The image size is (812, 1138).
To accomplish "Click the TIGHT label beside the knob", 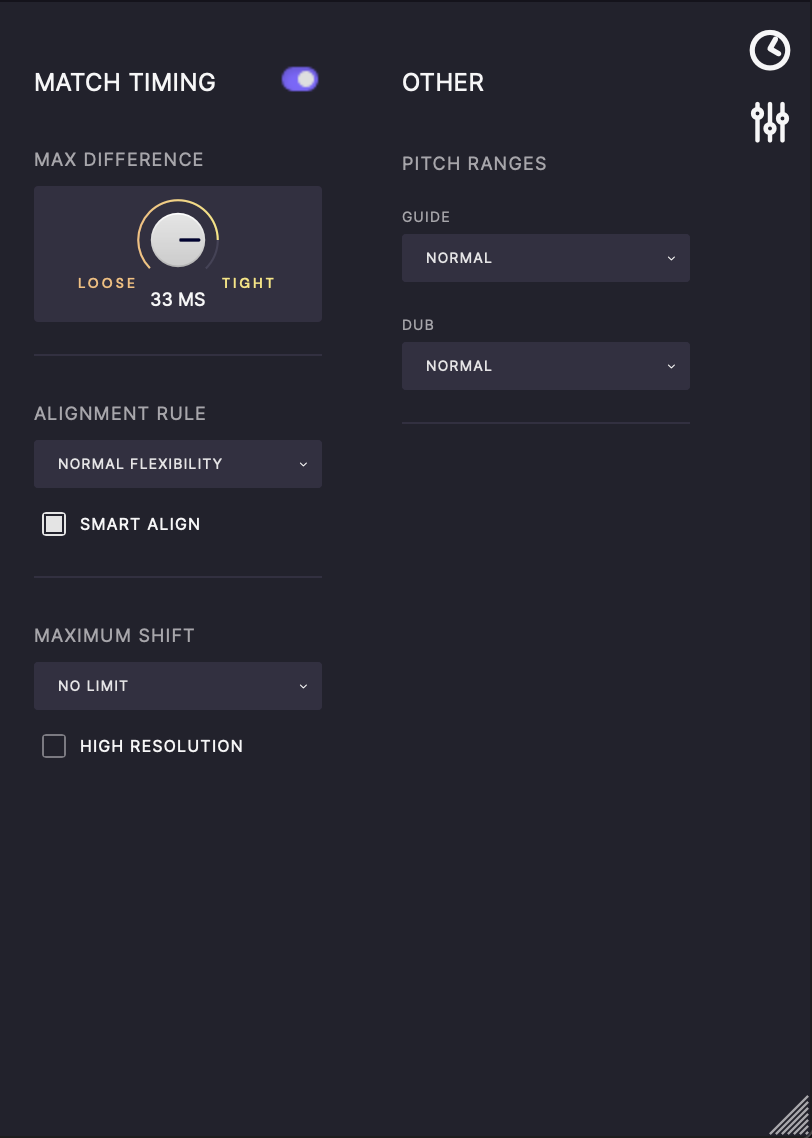I will coord(248,283).
